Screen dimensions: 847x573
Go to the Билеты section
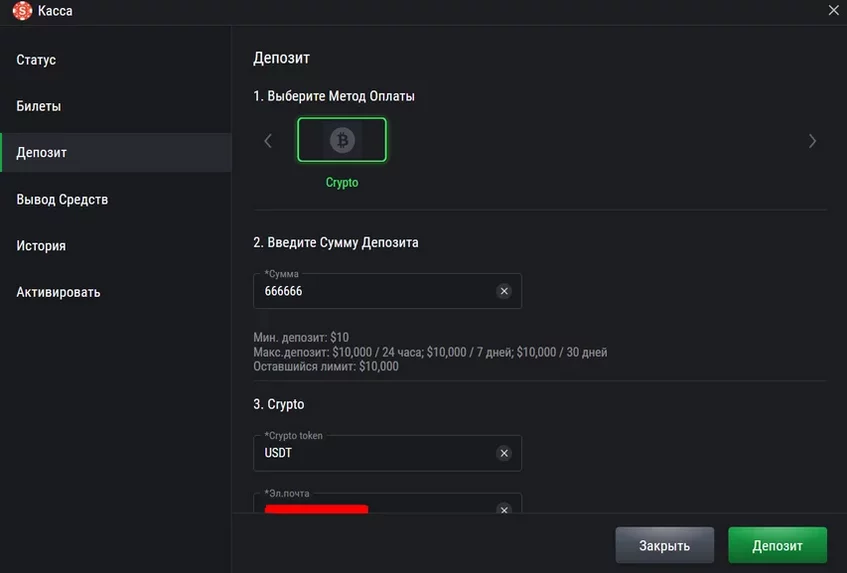[x=39, y=106]
